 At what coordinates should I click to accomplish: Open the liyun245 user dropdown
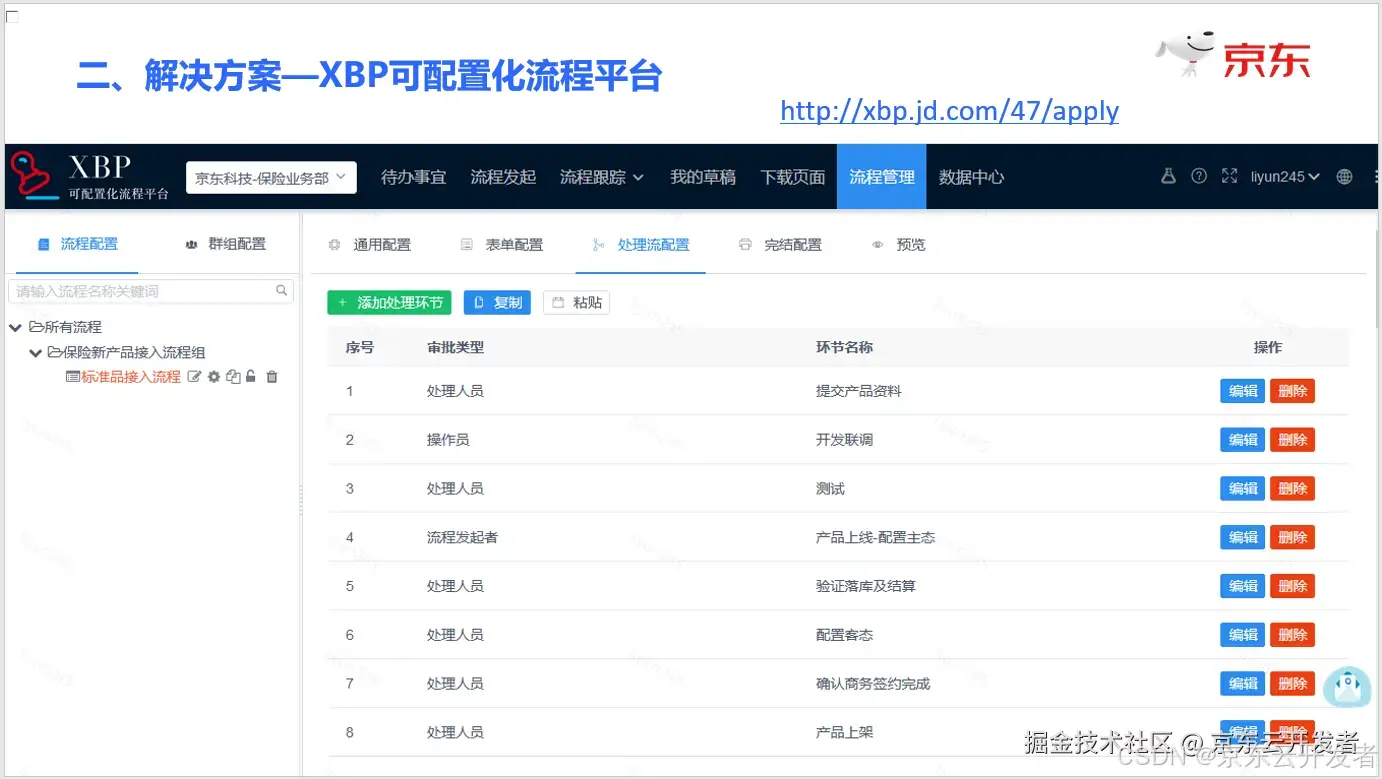(x=1285, y=176)
